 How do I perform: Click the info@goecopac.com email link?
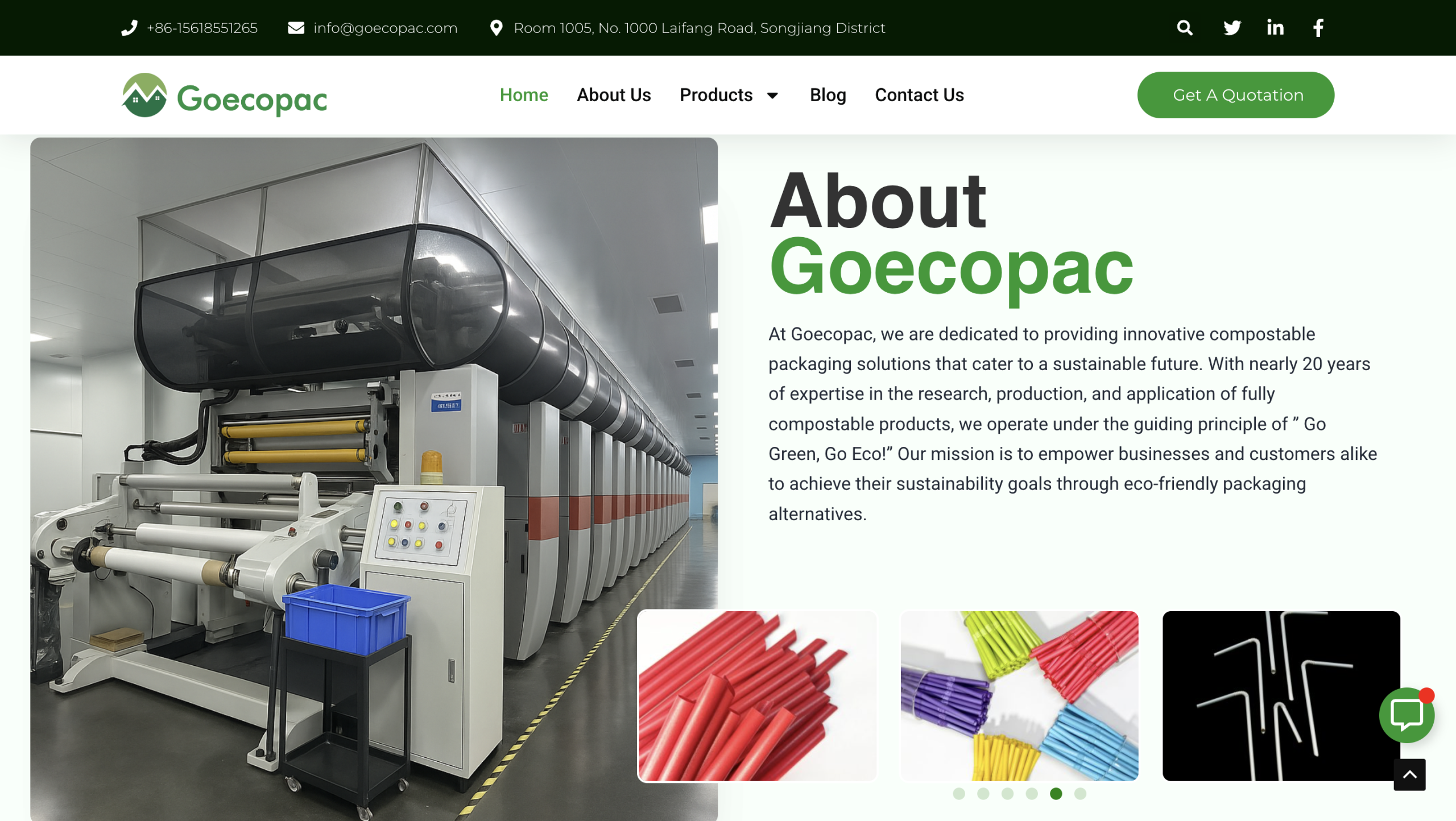[385, 28]
